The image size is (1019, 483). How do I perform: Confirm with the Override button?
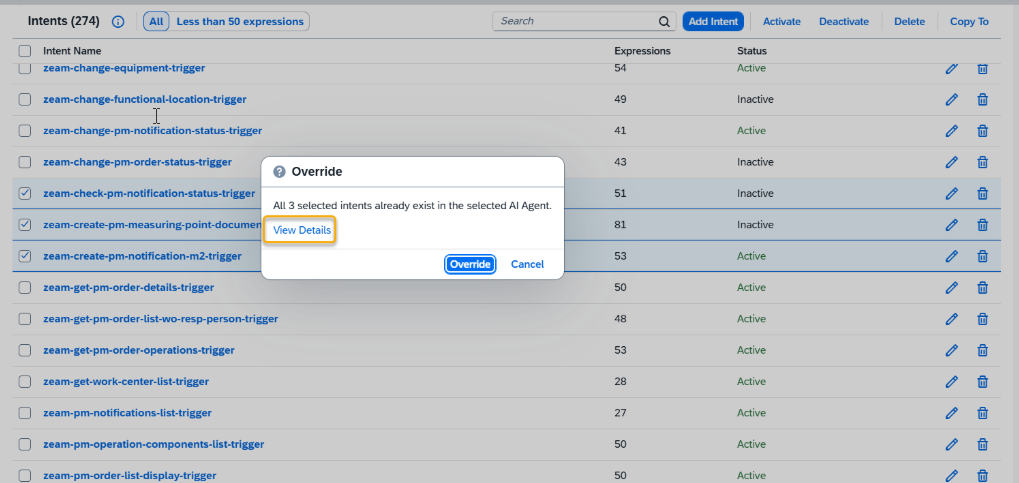470,264
